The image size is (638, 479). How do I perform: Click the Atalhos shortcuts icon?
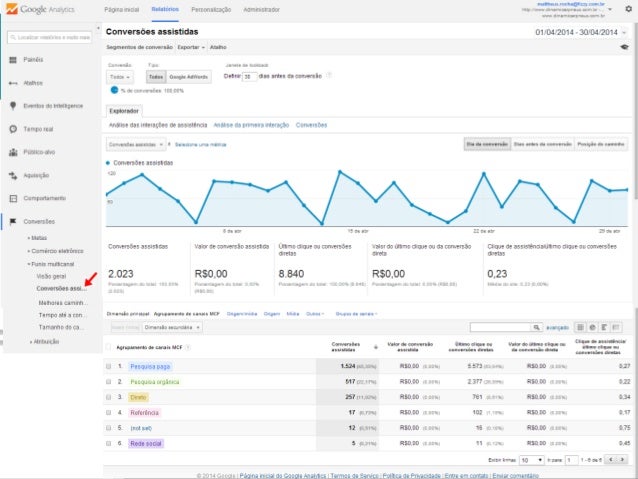[12, 83]
